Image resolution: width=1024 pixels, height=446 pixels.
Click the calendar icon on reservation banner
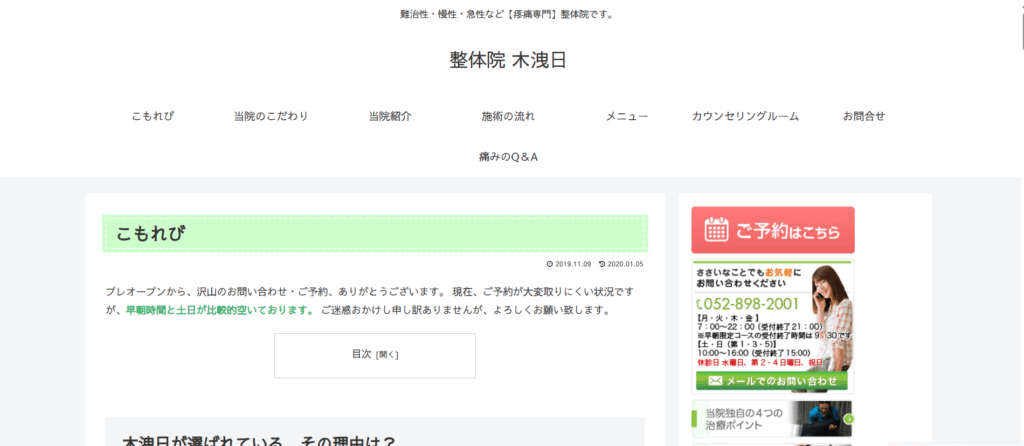(x=716, y=230)
